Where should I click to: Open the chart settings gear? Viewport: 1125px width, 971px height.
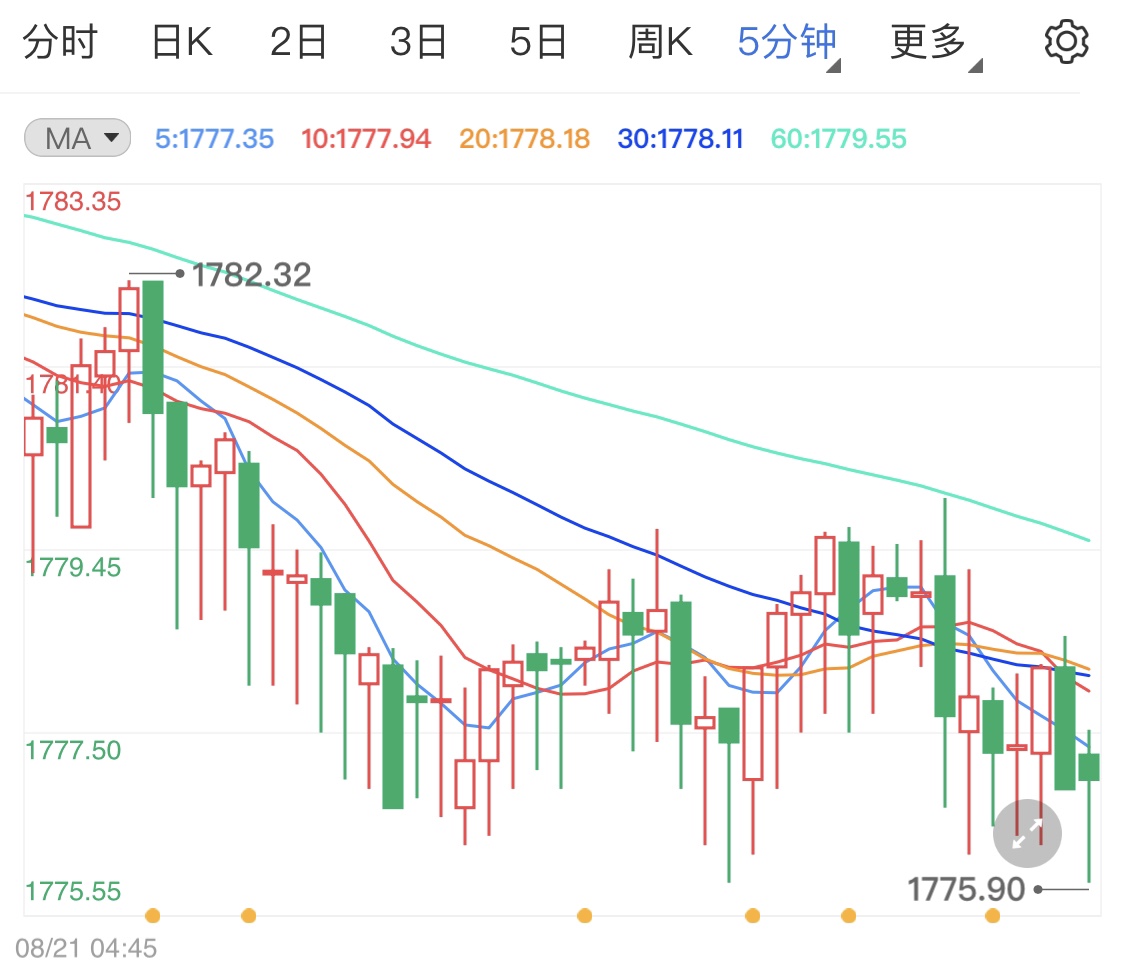coord(1066,41)
